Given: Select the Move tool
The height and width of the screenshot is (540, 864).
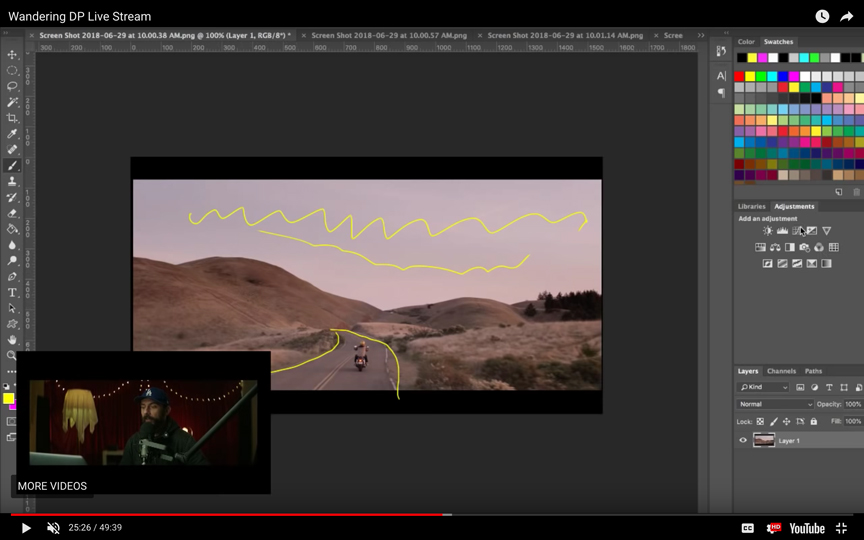Looking at the screenshot, I should coord(12,55).
